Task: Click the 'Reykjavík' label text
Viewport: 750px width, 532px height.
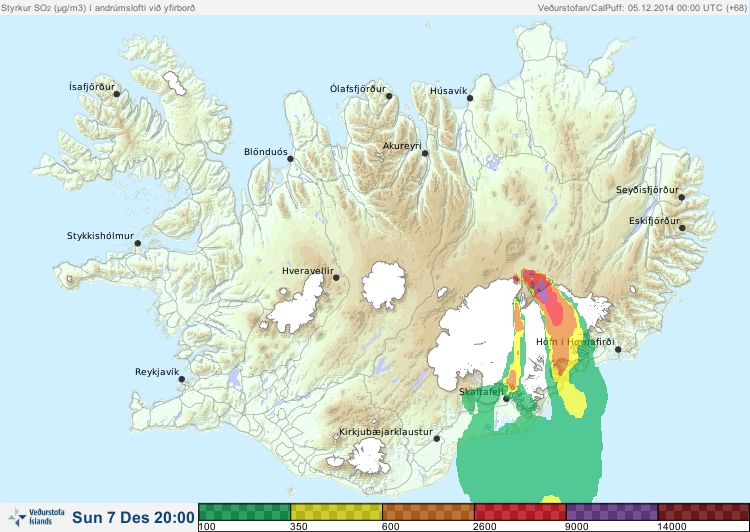Action: [157, 372]
